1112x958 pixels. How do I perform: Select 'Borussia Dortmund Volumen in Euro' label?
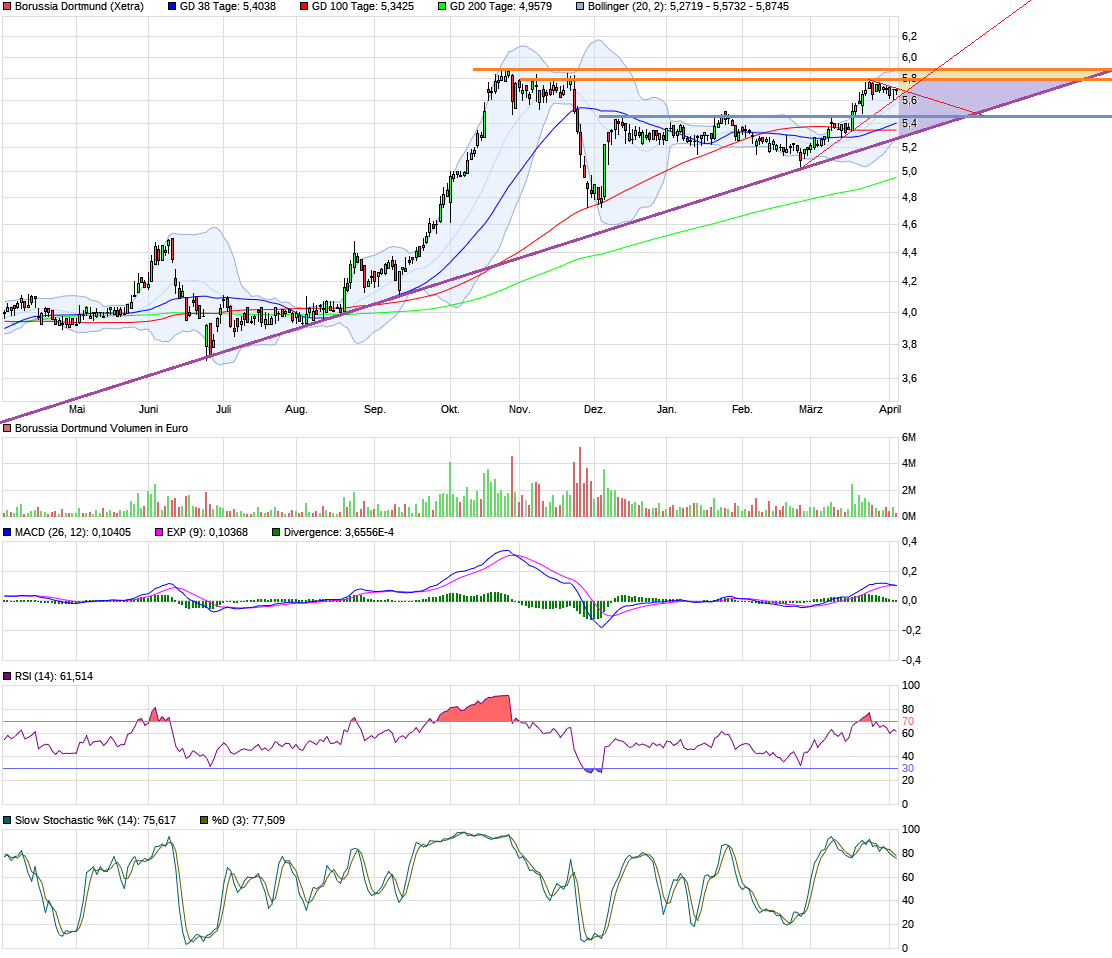pos(101,428)
